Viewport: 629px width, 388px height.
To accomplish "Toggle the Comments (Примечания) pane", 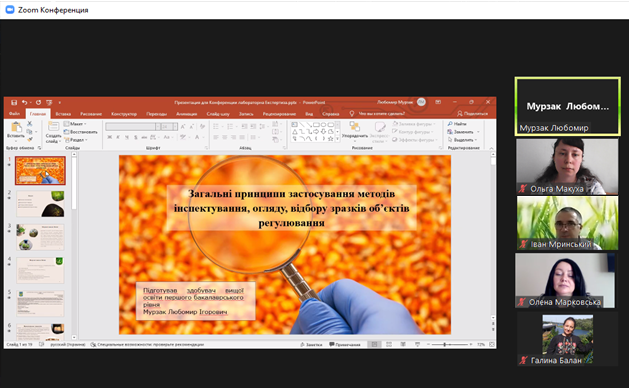I will click(345, 344).
